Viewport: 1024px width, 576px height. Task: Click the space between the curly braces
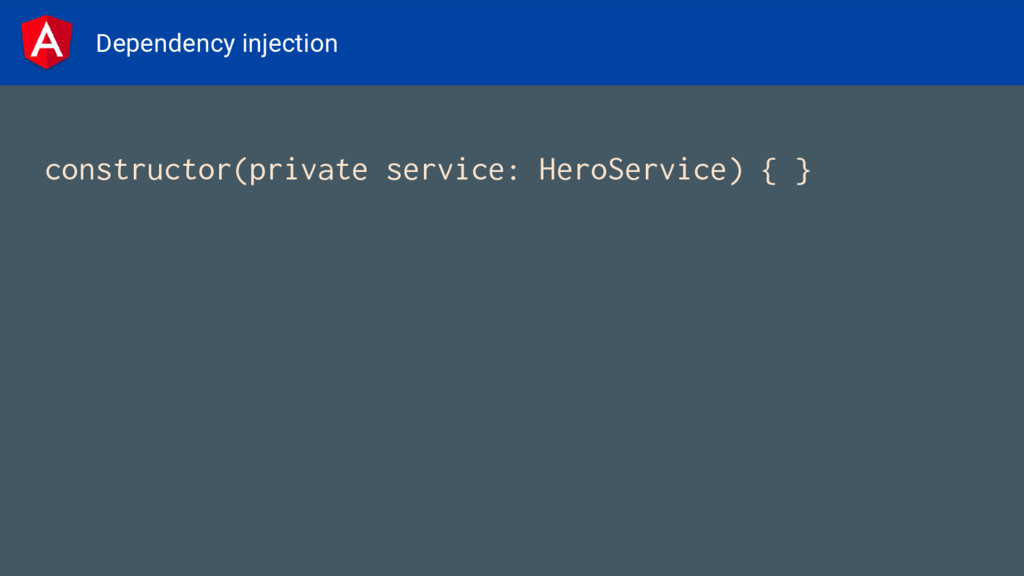(786, 171)
